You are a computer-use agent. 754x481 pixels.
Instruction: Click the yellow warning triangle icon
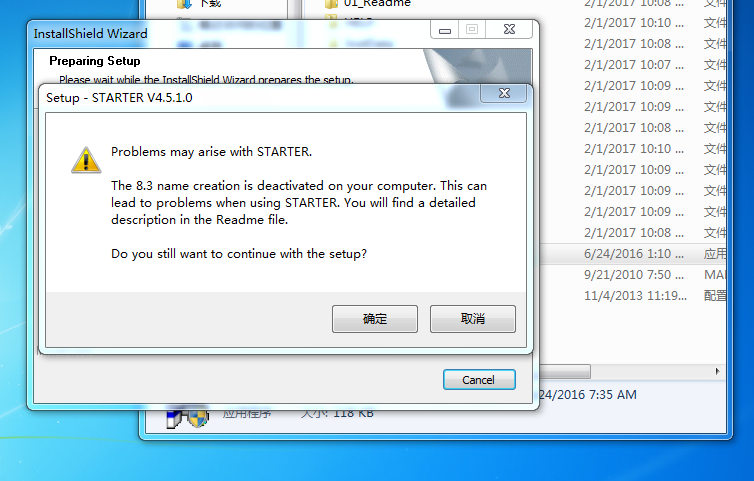(86, 160)
